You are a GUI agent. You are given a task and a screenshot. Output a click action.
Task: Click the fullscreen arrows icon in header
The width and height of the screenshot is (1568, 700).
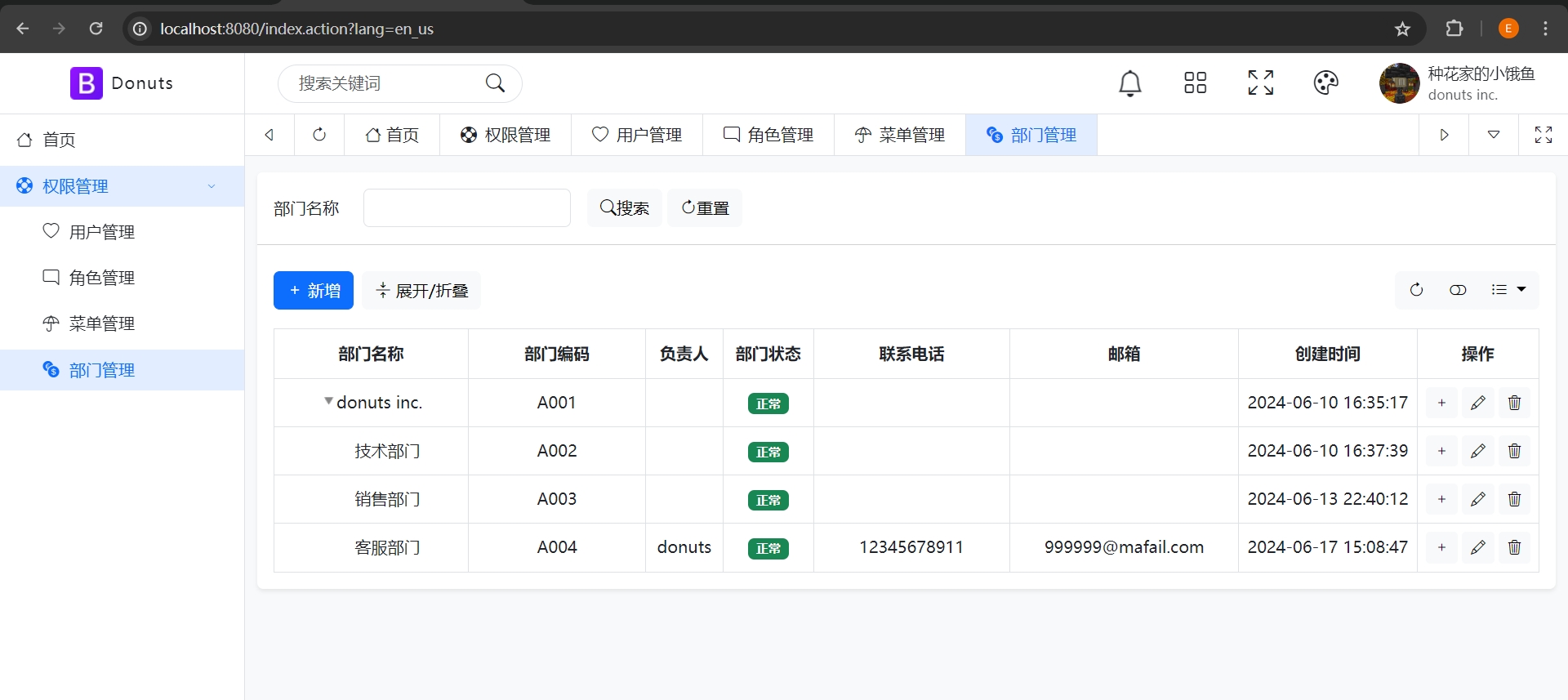coord(1260,83)
